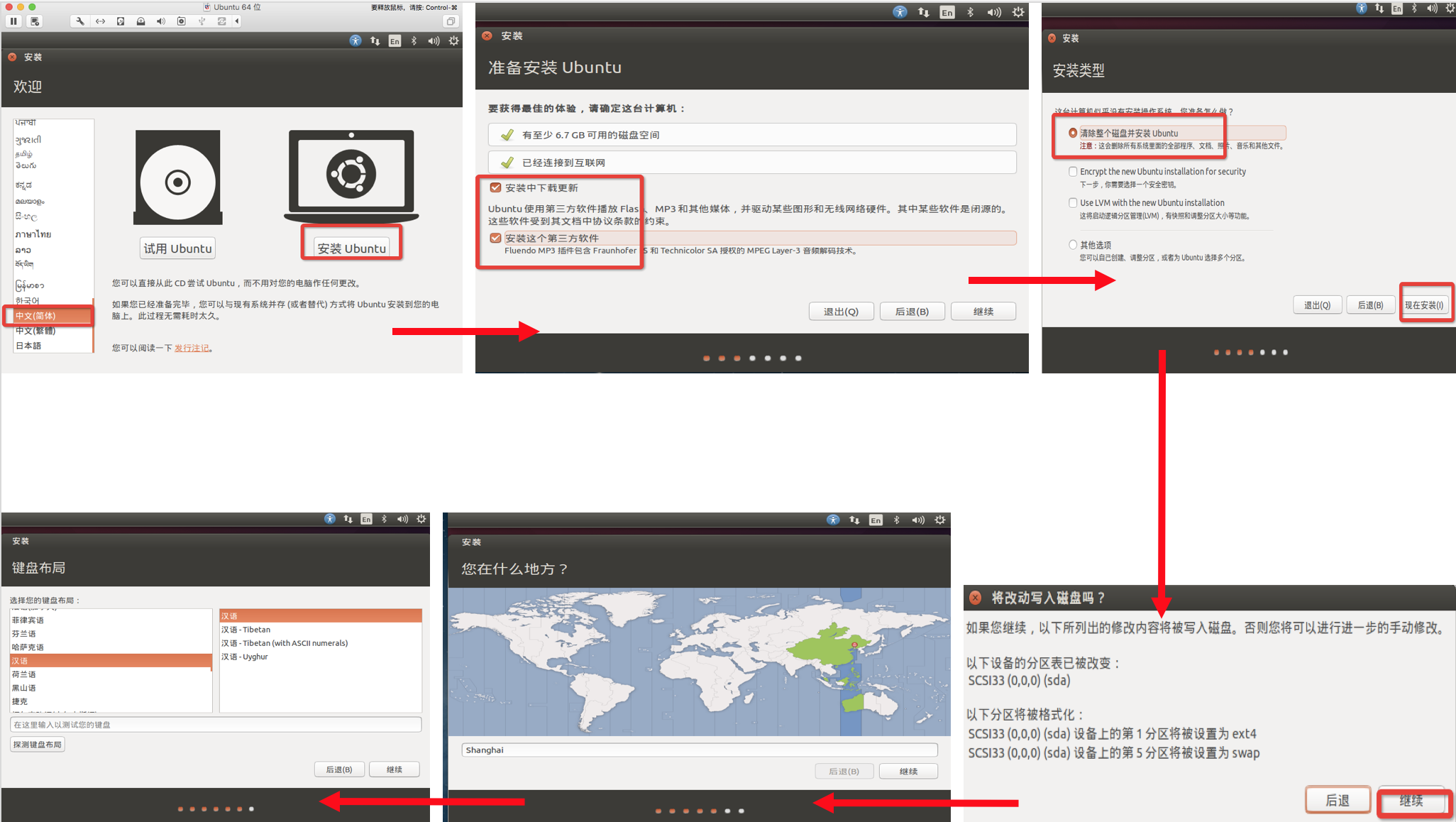Click 探测键盘布局 to detect keyboard layout
Image resolution: width=1456 pixels, height=822 pixels.
[37, 744]
